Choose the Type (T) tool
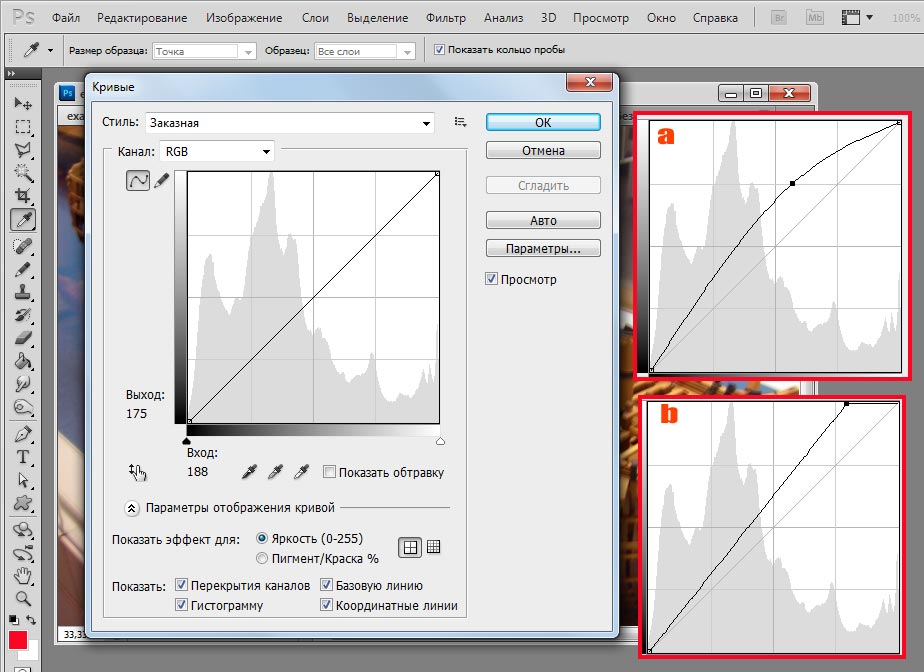 22,456
